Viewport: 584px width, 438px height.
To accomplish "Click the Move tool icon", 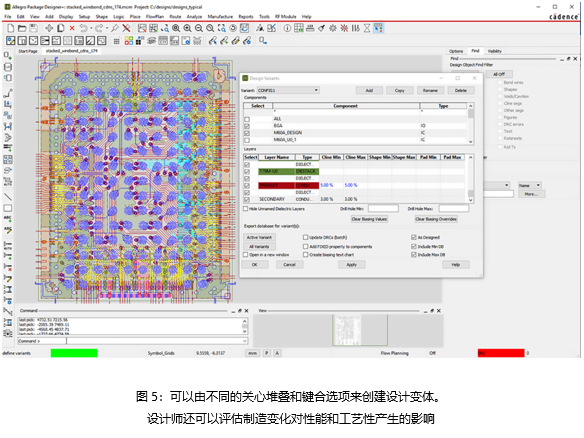I will (49, 28).
